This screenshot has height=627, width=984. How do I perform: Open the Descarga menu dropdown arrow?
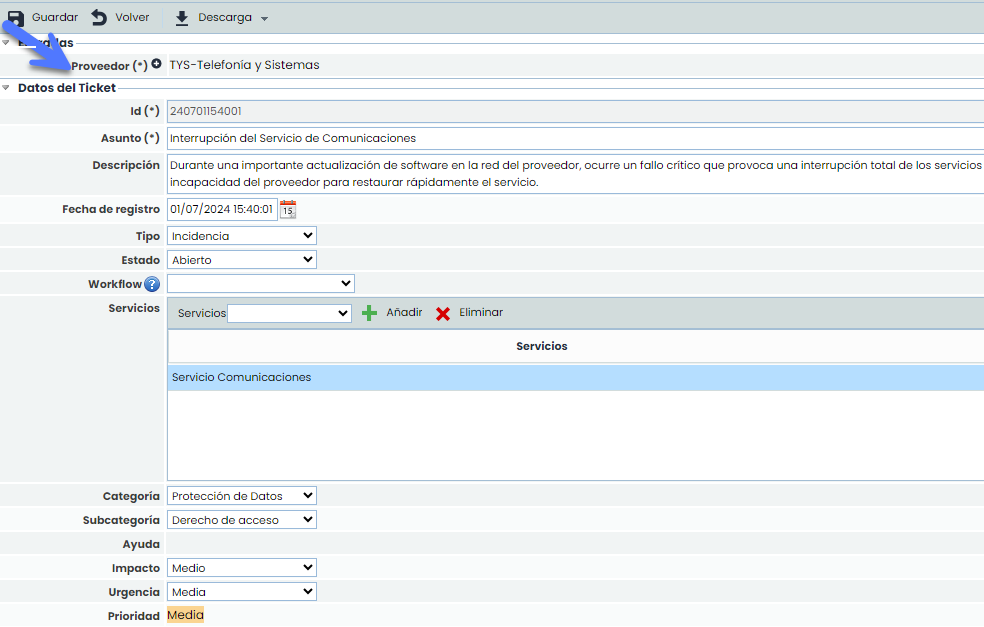coord(264,19)
